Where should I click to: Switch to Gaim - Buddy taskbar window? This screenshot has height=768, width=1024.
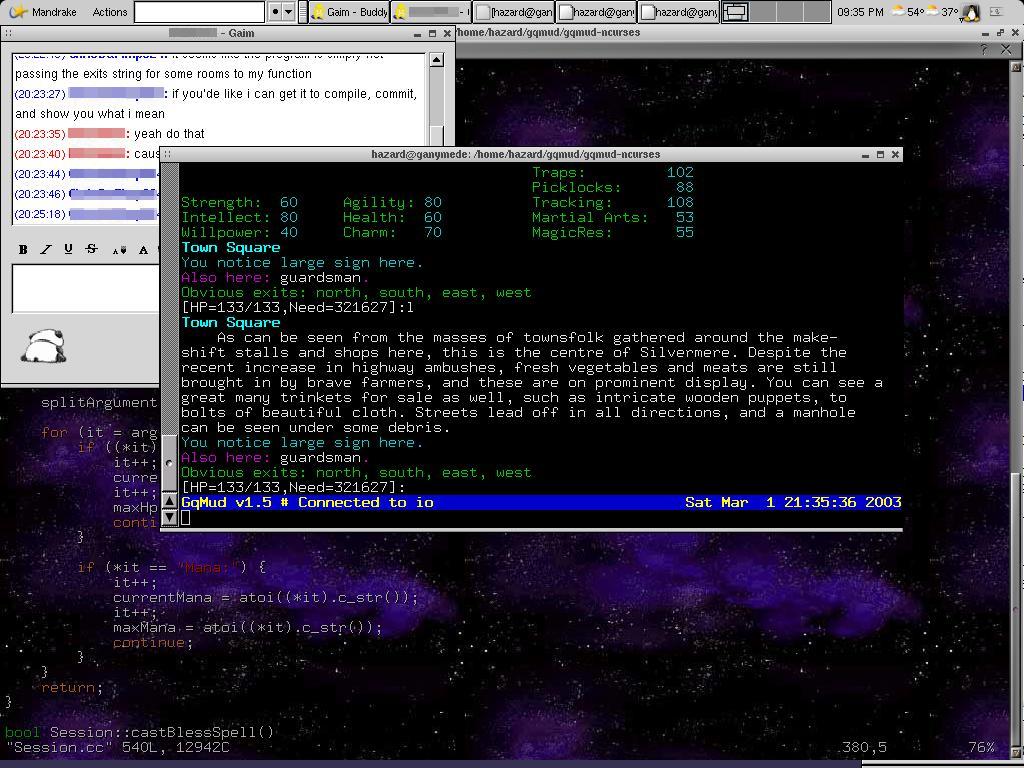tap(349, 12)
